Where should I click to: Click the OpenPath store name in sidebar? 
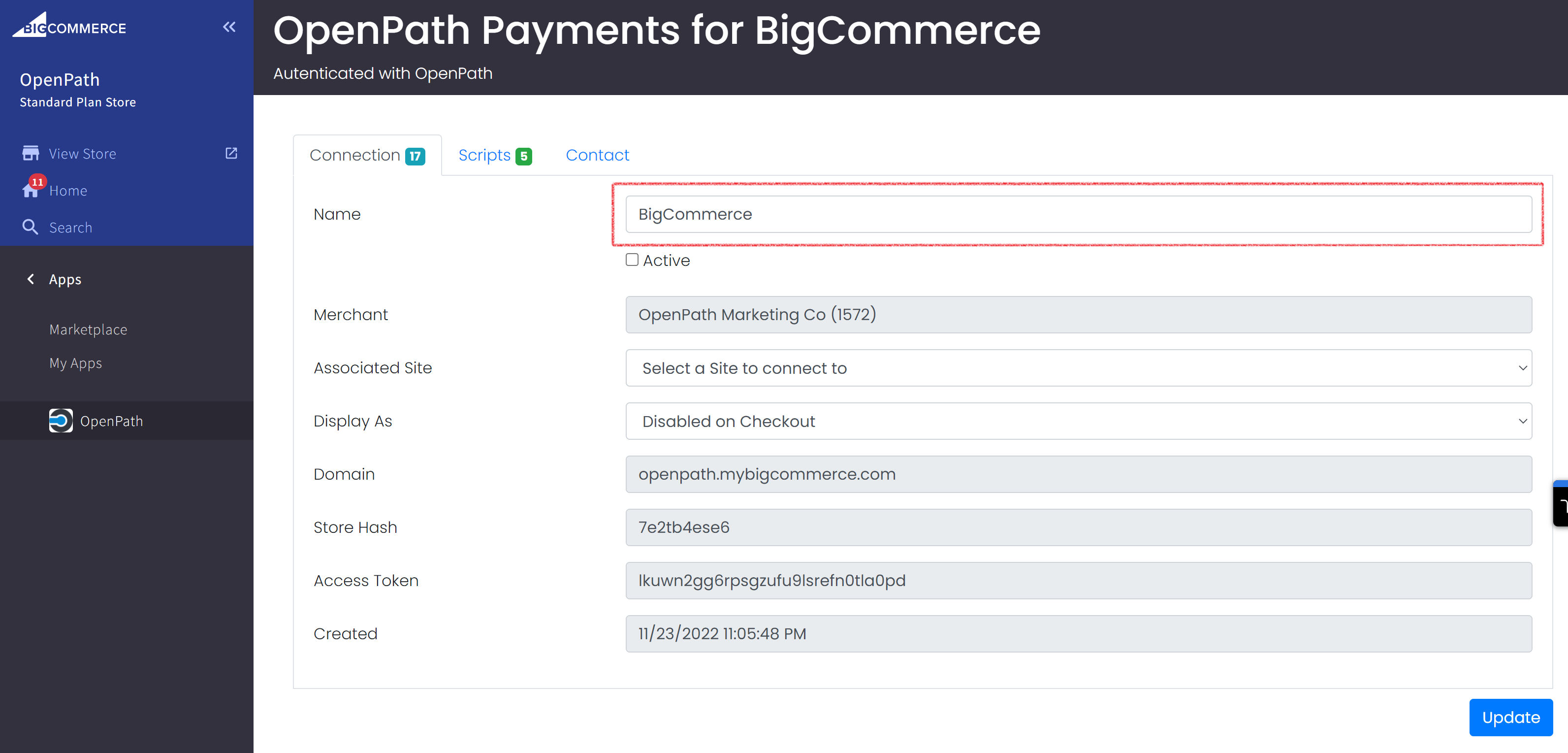point(60,79)
